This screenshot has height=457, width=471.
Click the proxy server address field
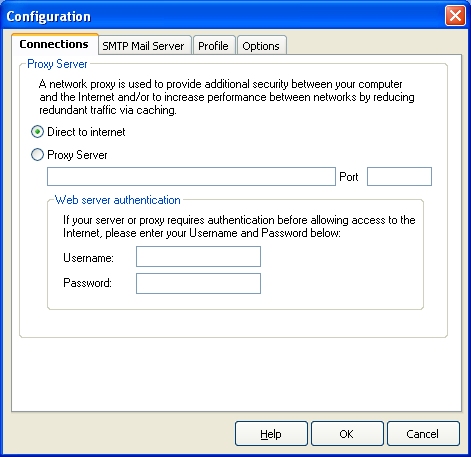point(191,176)
